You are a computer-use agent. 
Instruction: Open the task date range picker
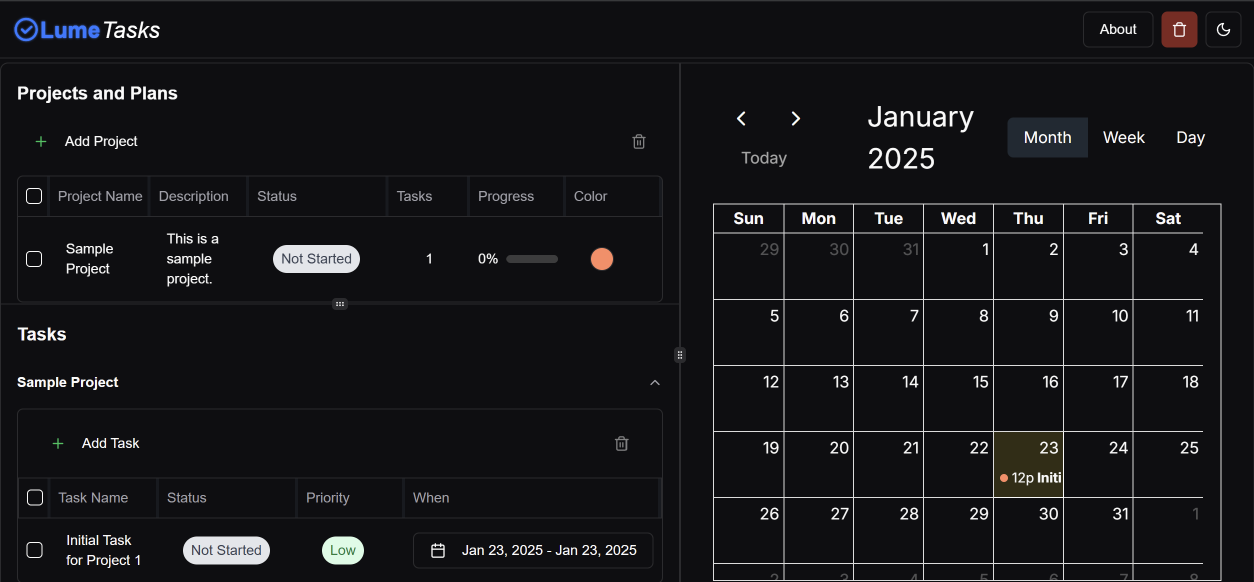click(x=533, y=550)
